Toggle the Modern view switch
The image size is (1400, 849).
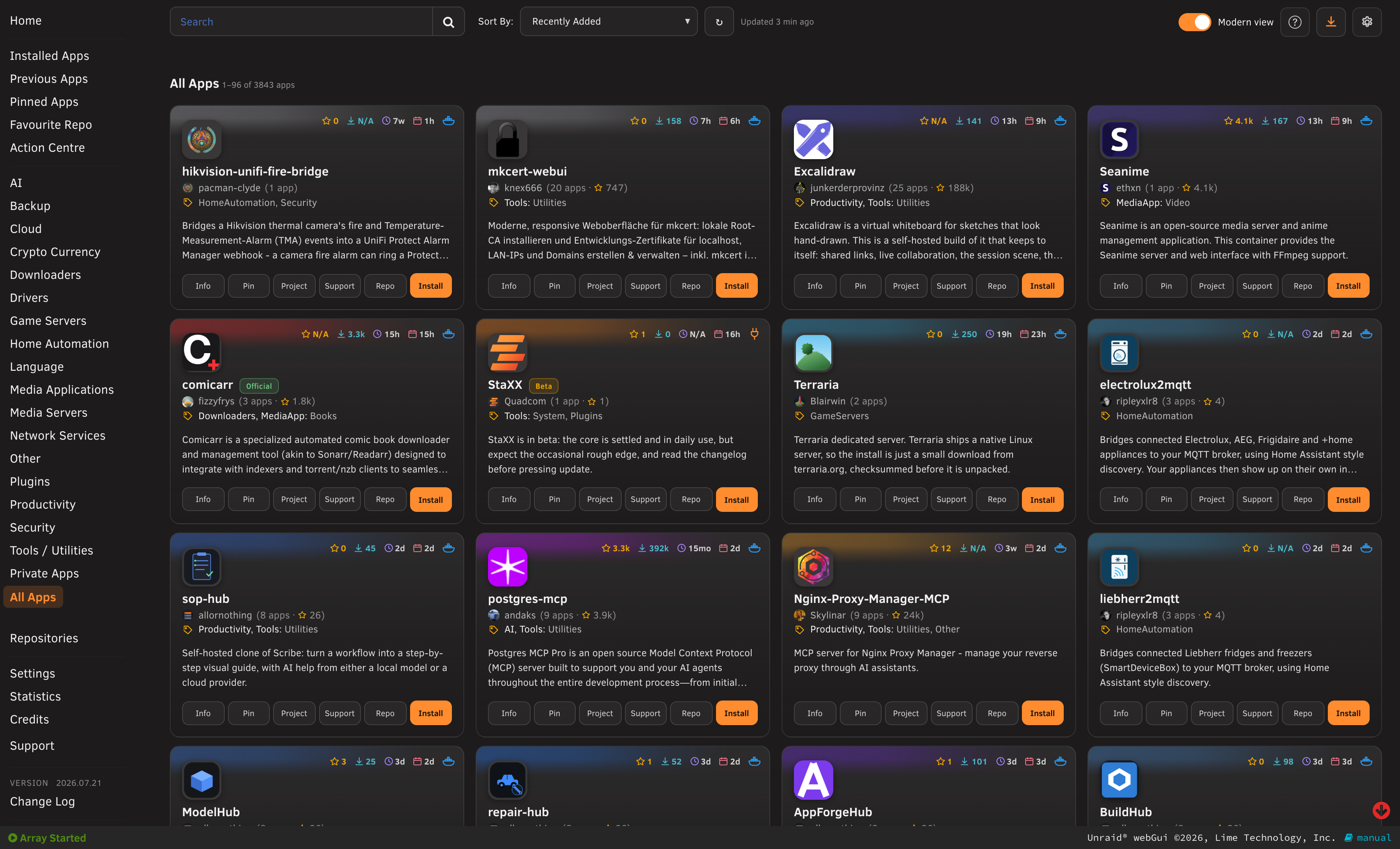pyautogui.click(x=1194, y=22)
